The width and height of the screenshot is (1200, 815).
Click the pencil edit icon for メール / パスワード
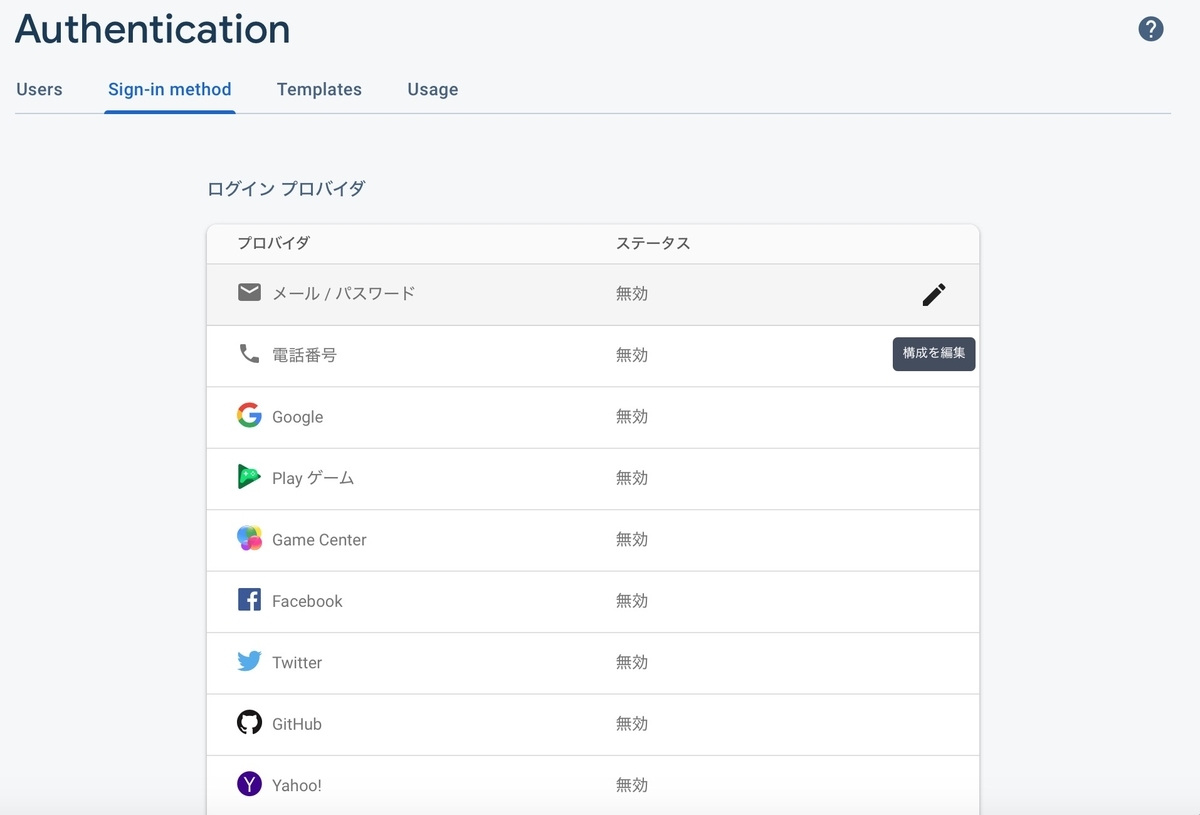click(934, 294)
